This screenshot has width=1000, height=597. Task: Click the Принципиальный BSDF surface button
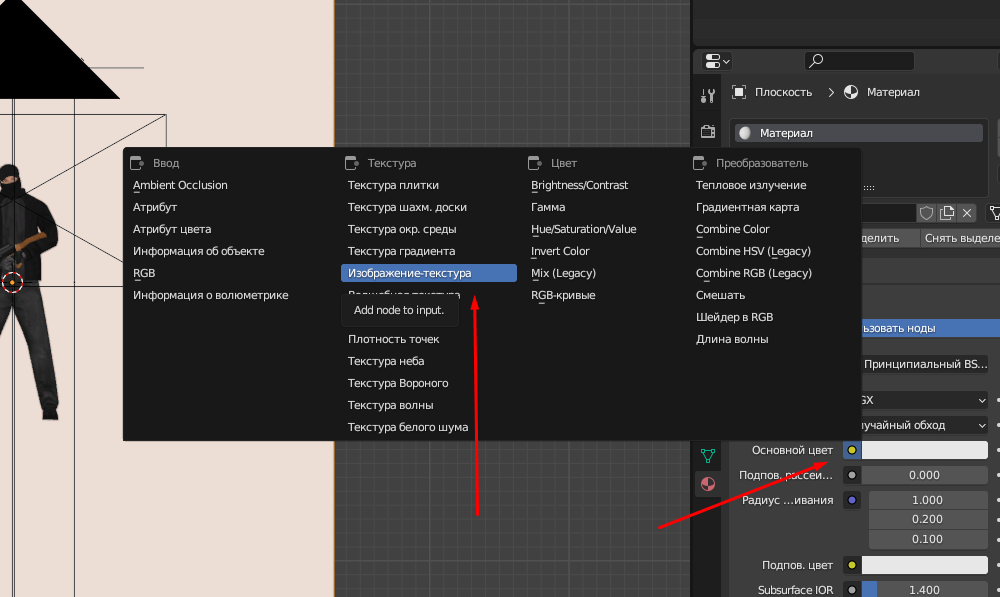click(x=924, y=364)
